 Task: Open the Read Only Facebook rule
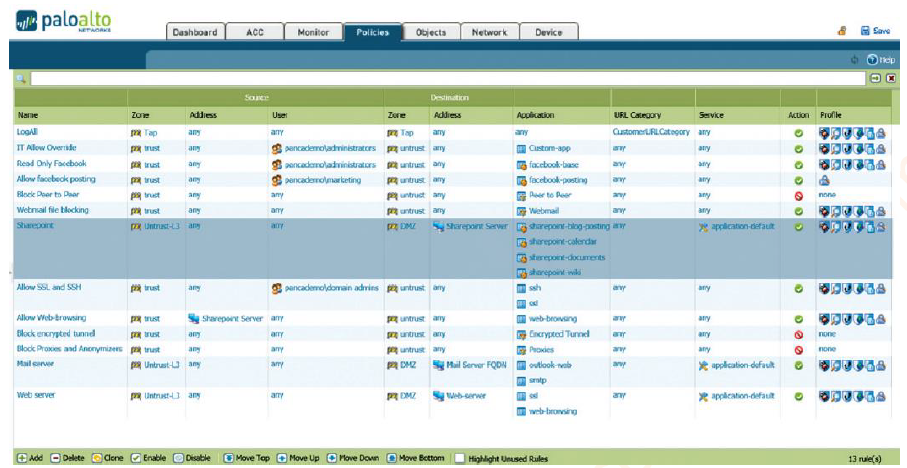[x=51, y=164]
